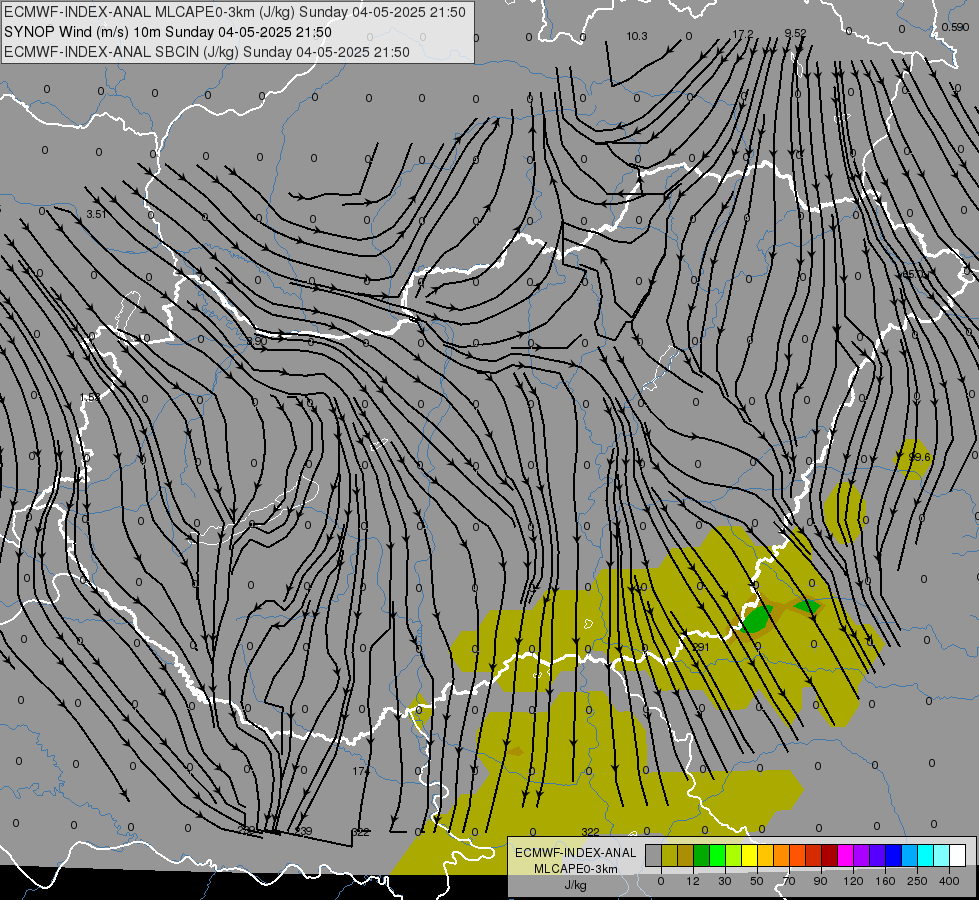Click the title line ECMWF-INDEX-ANAL MLCAPE0-3km
Image resolution: width=979 pixels, height=900 pixels.
pyautogui.click(x=235, y=12)
